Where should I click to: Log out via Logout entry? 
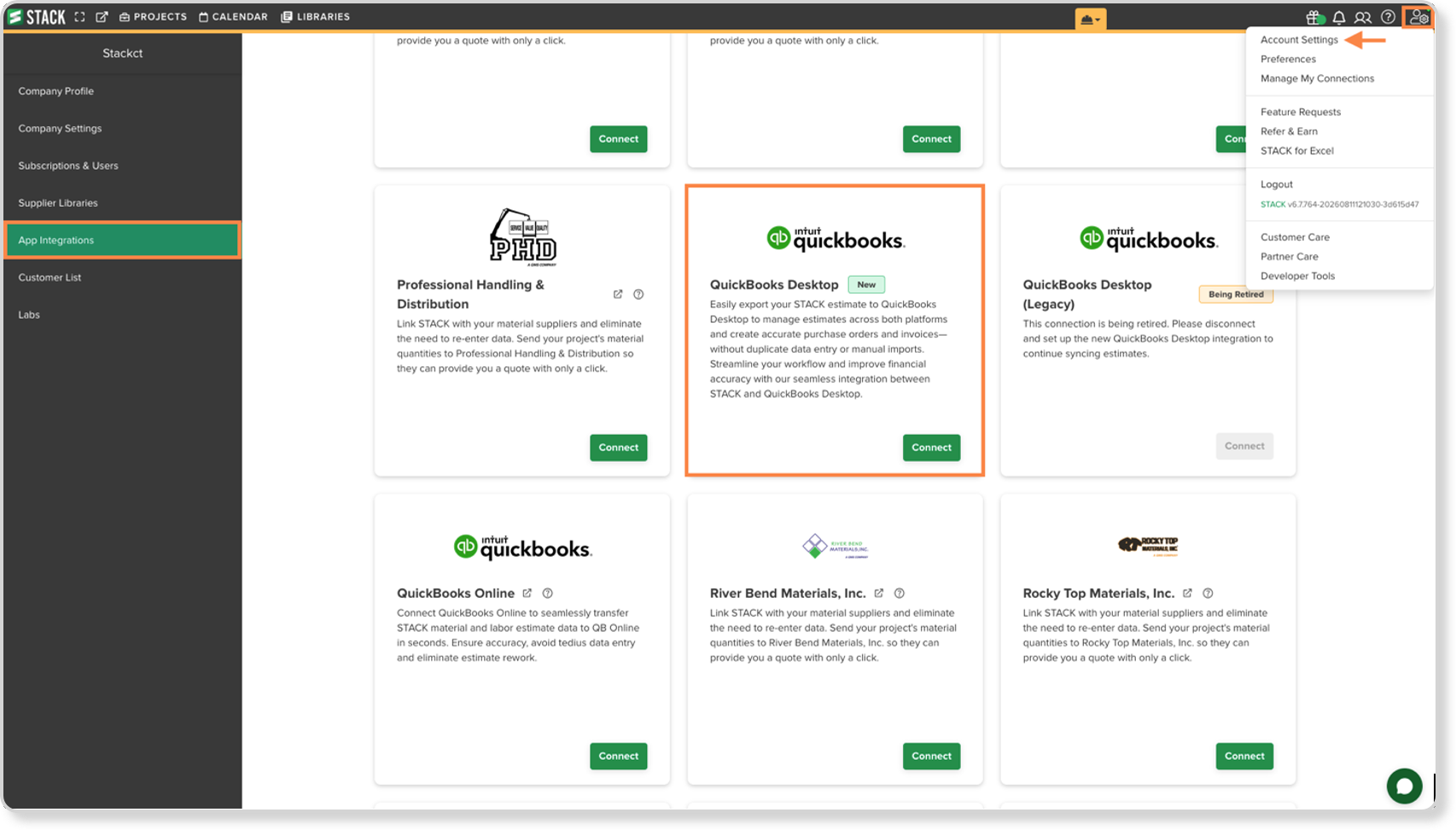point(1276,184)
